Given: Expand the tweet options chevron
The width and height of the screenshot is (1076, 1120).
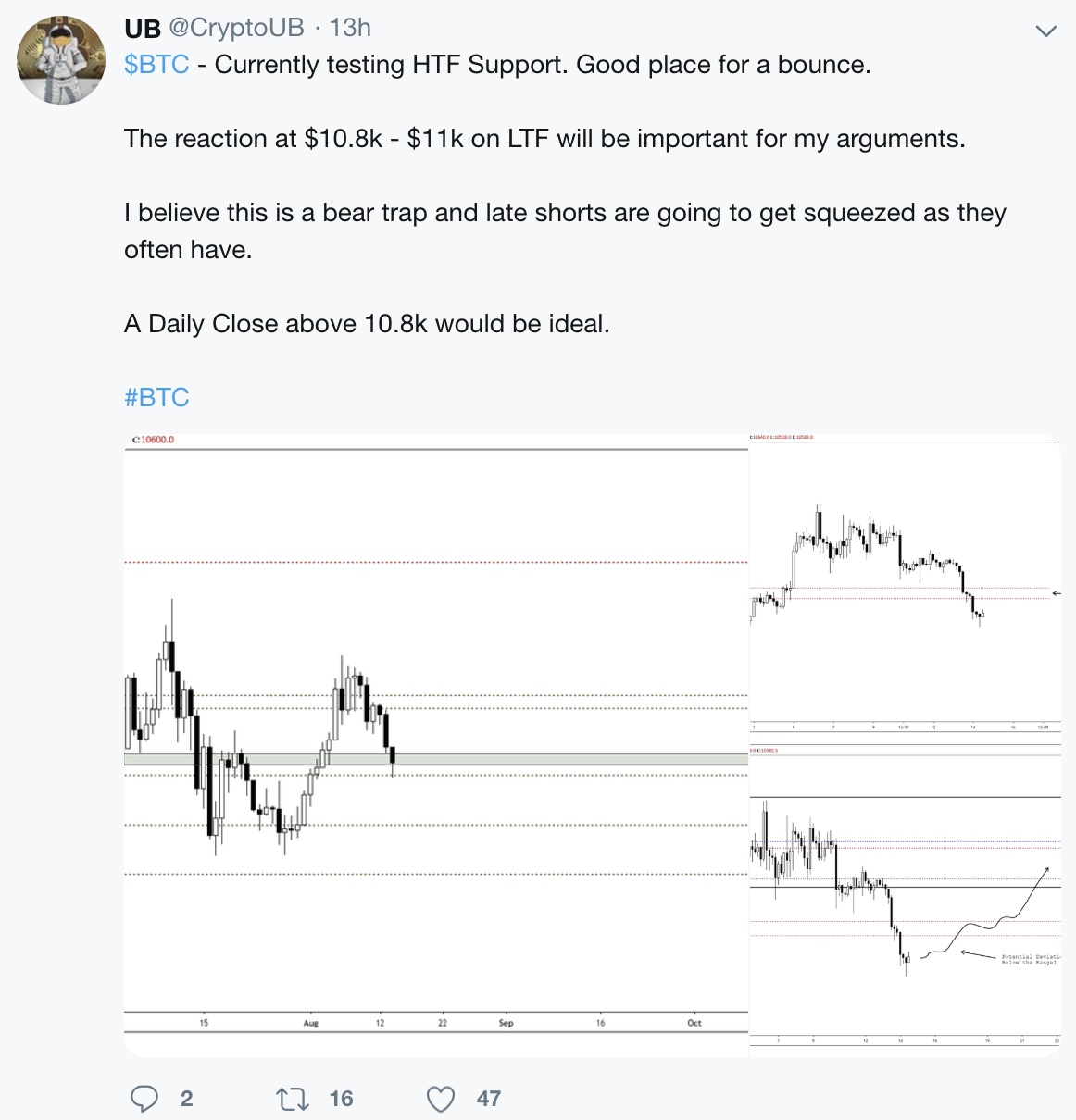Looking at the screenshot, I should (x=1045, y=31).
